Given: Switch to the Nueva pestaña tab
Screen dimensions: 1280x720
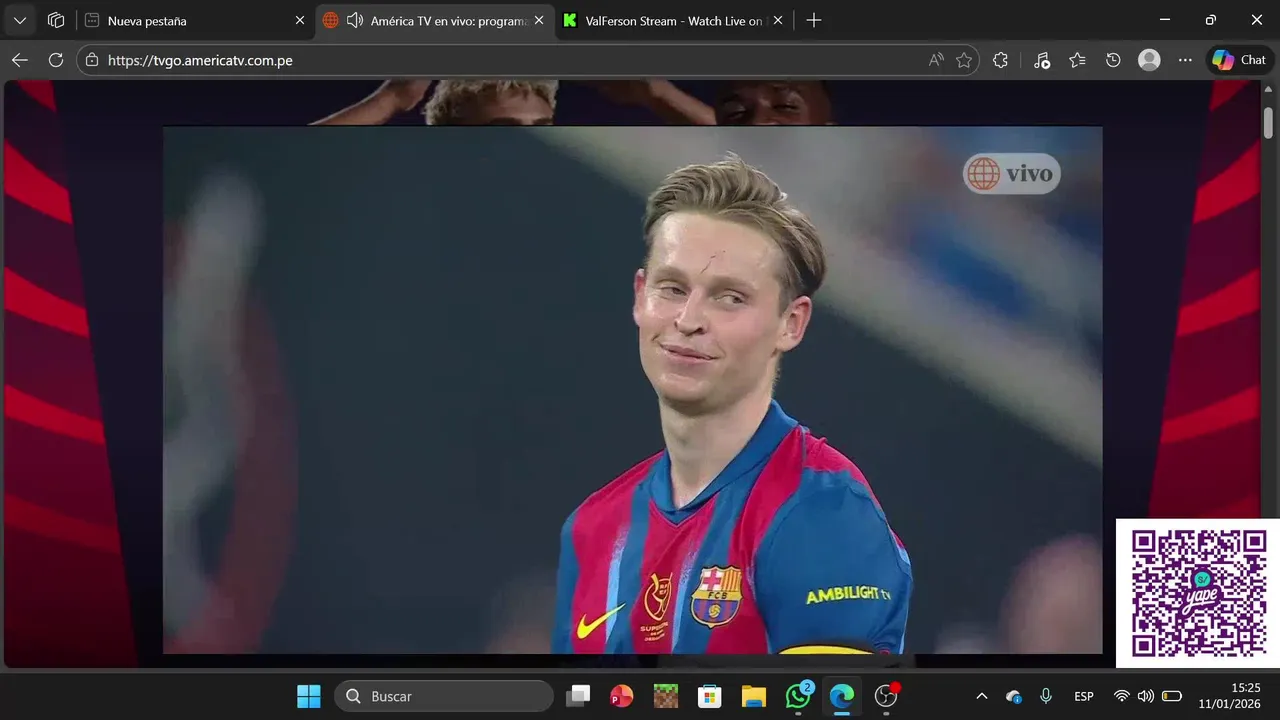Looking at the screenshot, I should [x=195, y=20].
